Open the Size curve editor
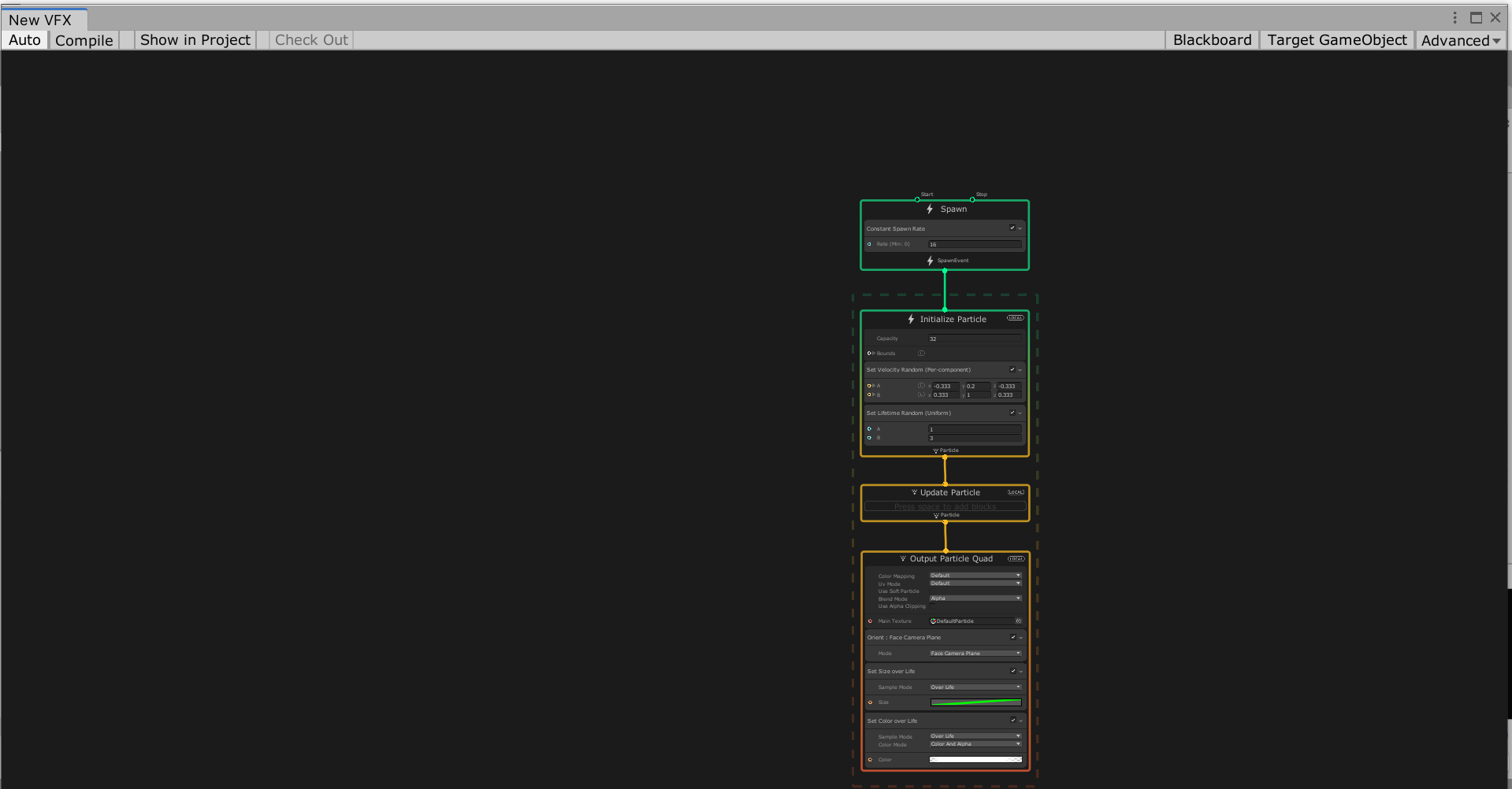The image size is (1512, 789). coord(975,702)
